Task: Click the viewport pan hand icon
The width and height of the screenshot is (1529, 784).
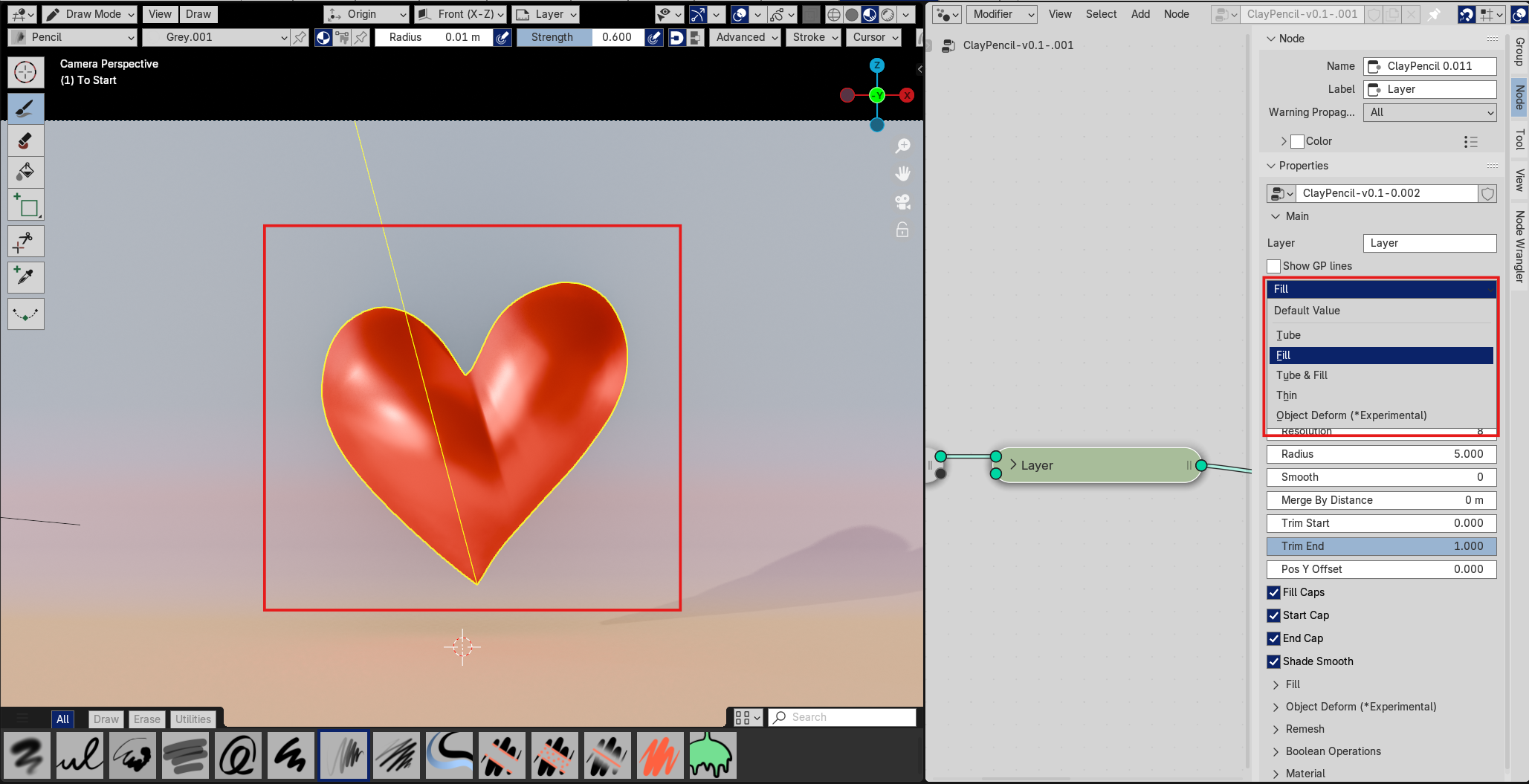Action: (x=902, y=174)
